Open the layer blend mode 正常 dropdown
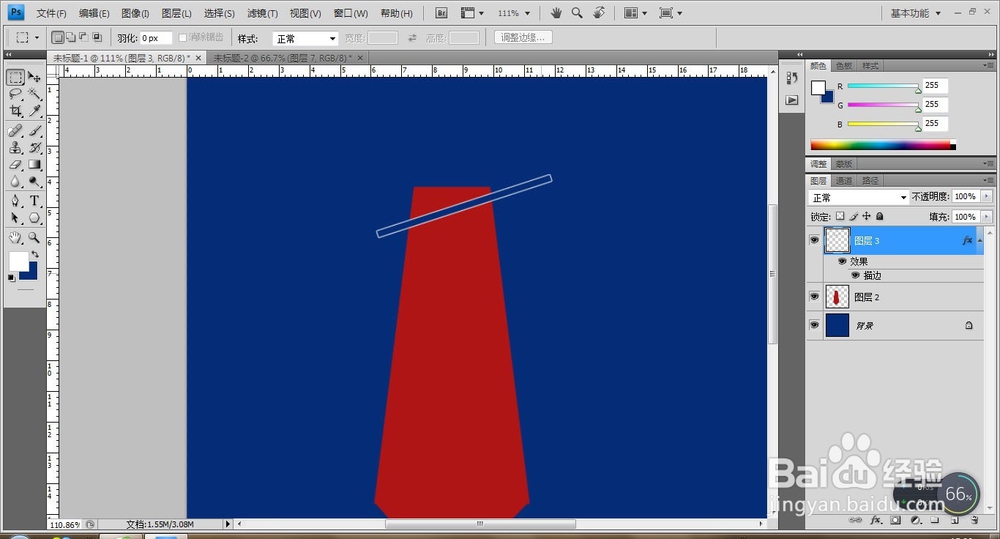 858,197
